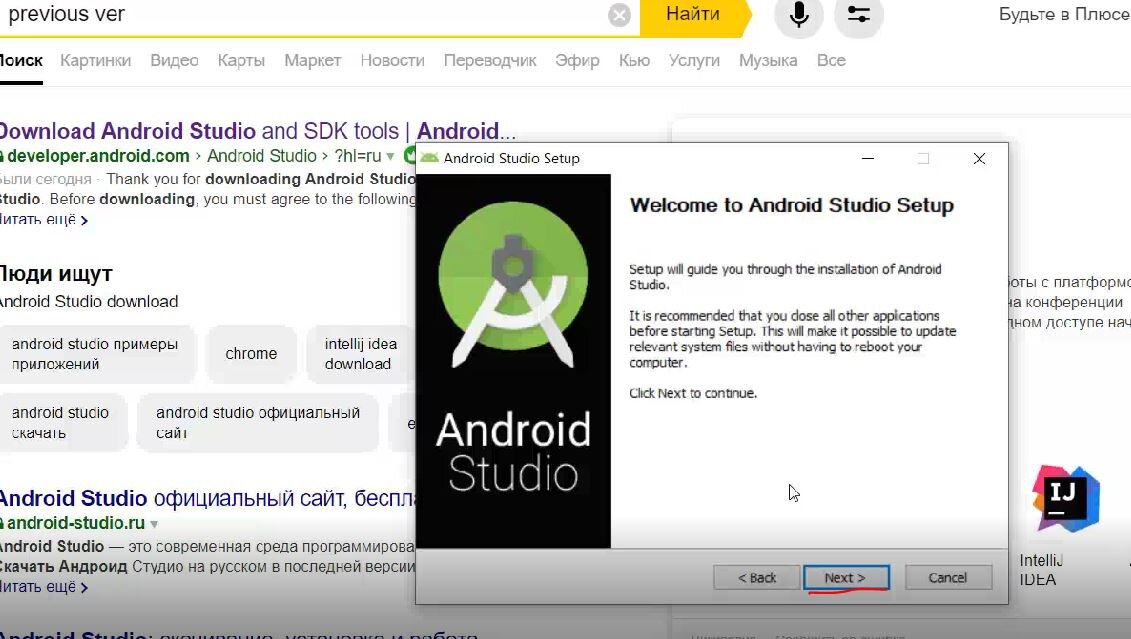
Task: Click Читать ещё under developer.android.com result
Action: [44, 219]
